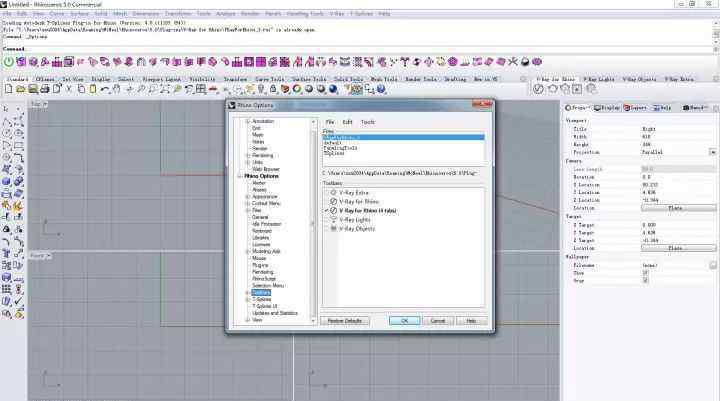Image resolution: width=720 pixels, height=401 pixels.
Task: Expand the Appearance tree node
Action: click(x=248, y=197)
